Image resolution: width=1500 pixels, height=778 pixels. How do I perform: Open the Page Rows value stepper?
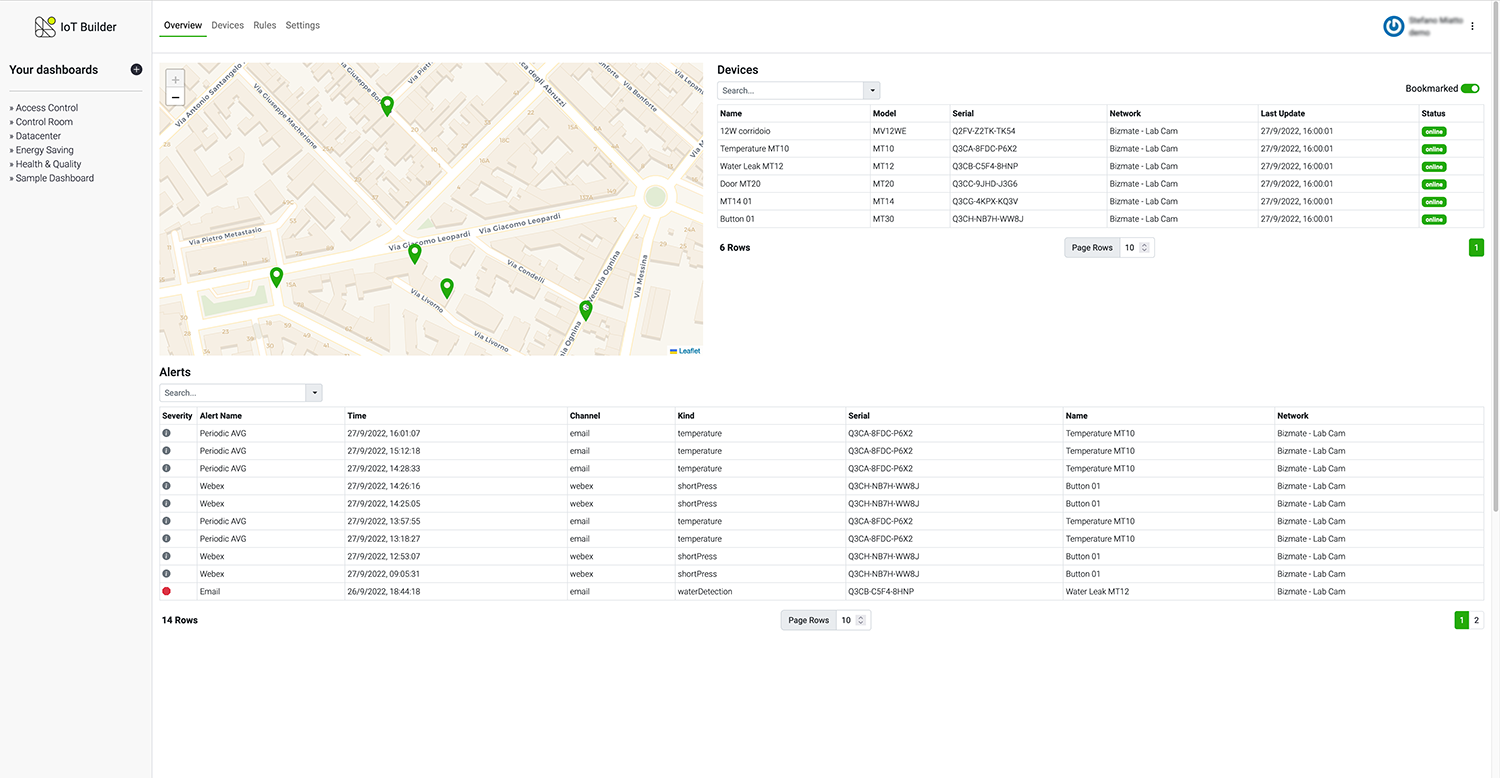(x=1146, y=247)
